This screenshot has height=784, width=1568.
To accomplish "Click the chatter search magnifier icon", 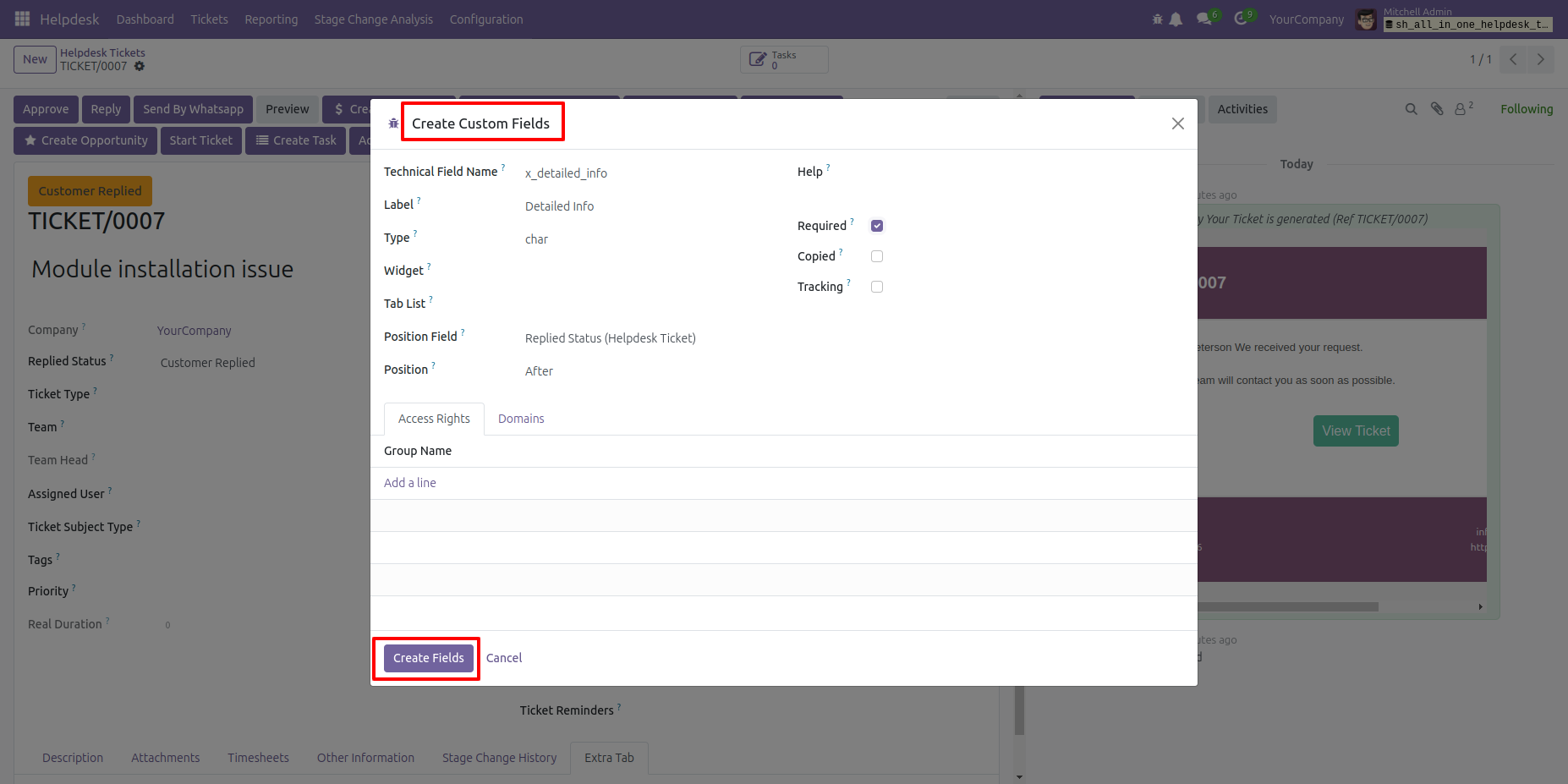I will click(1411, 109).
